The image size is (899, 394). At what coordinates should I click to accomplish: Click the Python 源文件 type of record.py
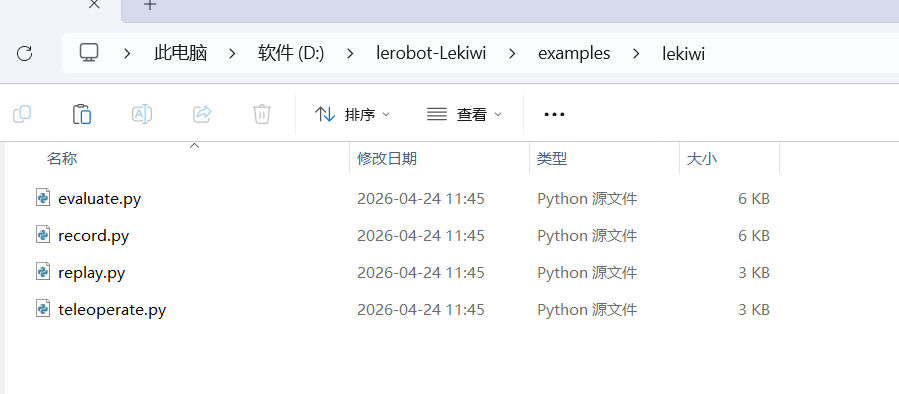point(587,236)
